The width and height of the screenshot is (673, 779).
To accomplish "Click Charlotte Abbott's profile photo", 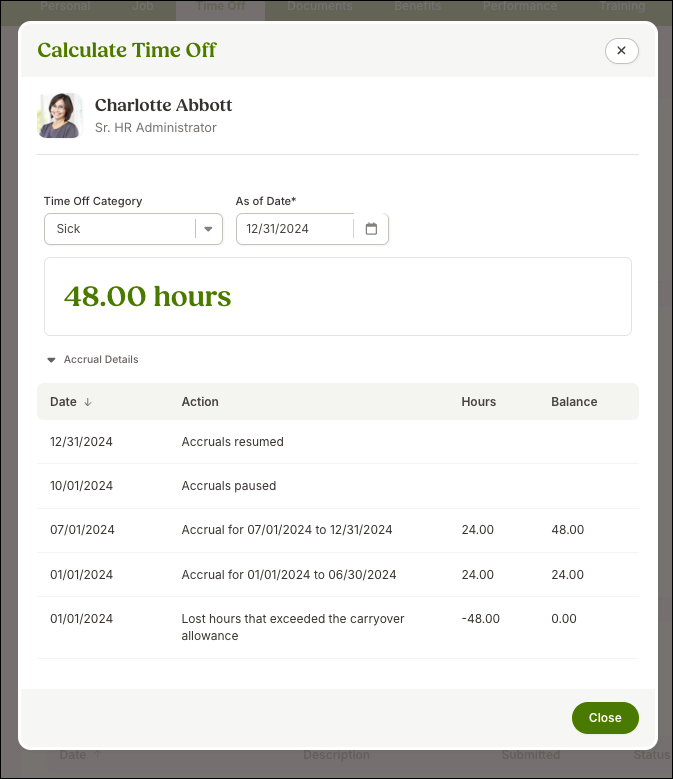I will [60, 115].
